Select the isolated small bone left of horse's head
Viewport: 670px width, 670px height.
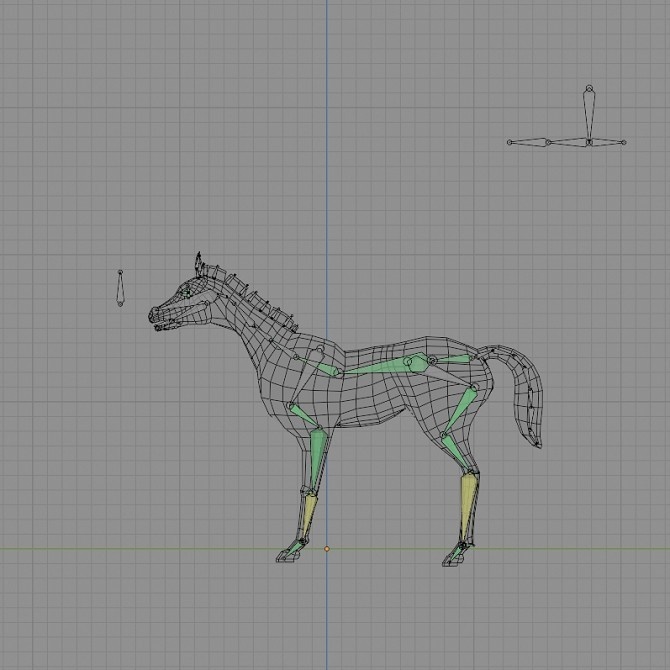[x=120, y=288]
